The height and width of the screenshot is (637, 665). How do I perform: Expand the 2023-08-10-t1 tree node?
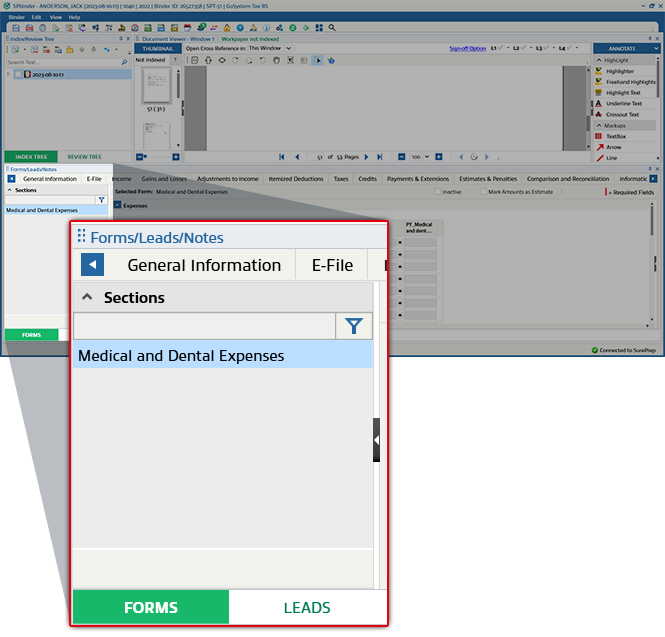pos(8,74)
